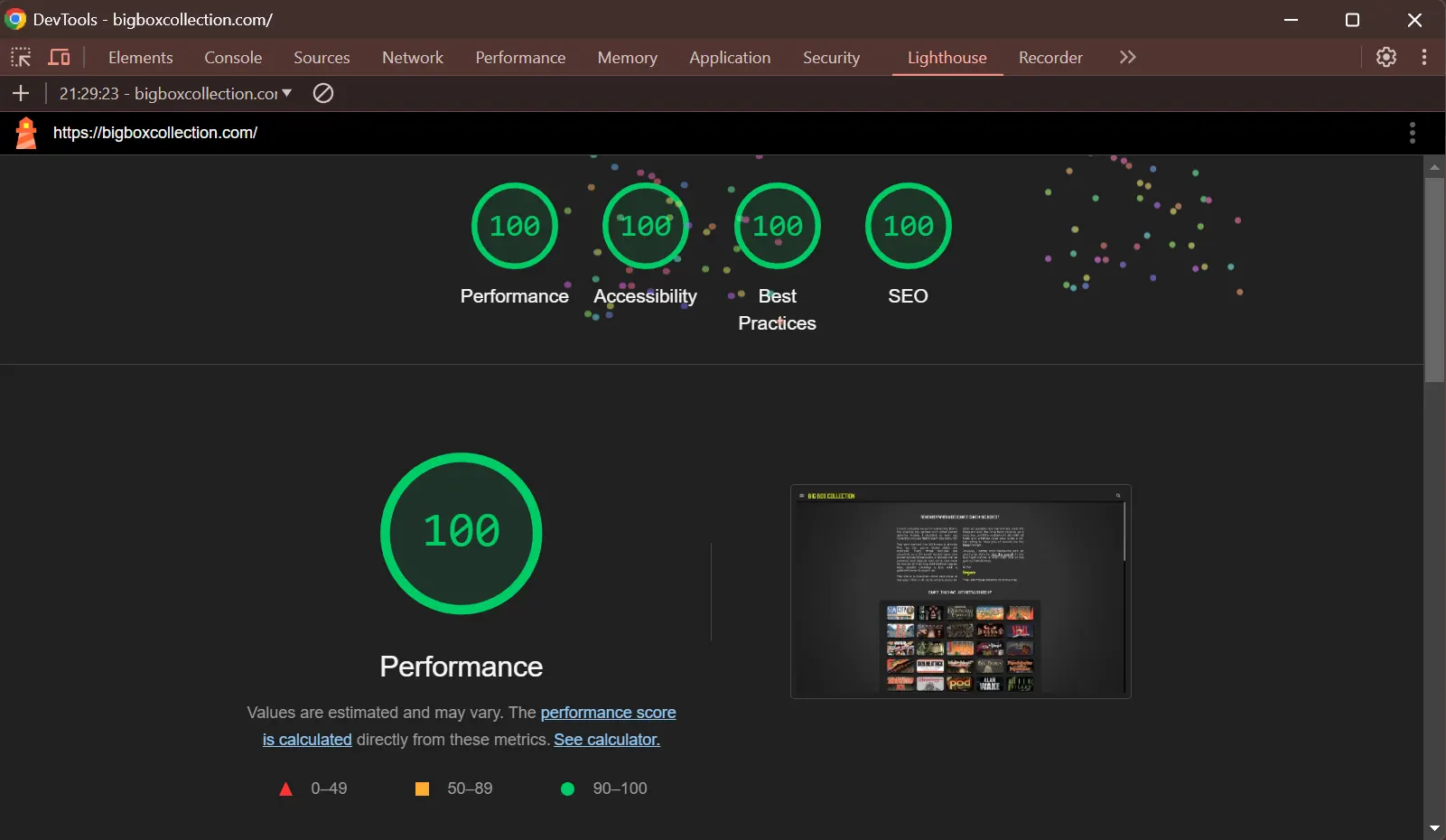This screenshot has width=1446, height=840.
Task: Click the inspect element picker icon
Action: pos(21,58)
